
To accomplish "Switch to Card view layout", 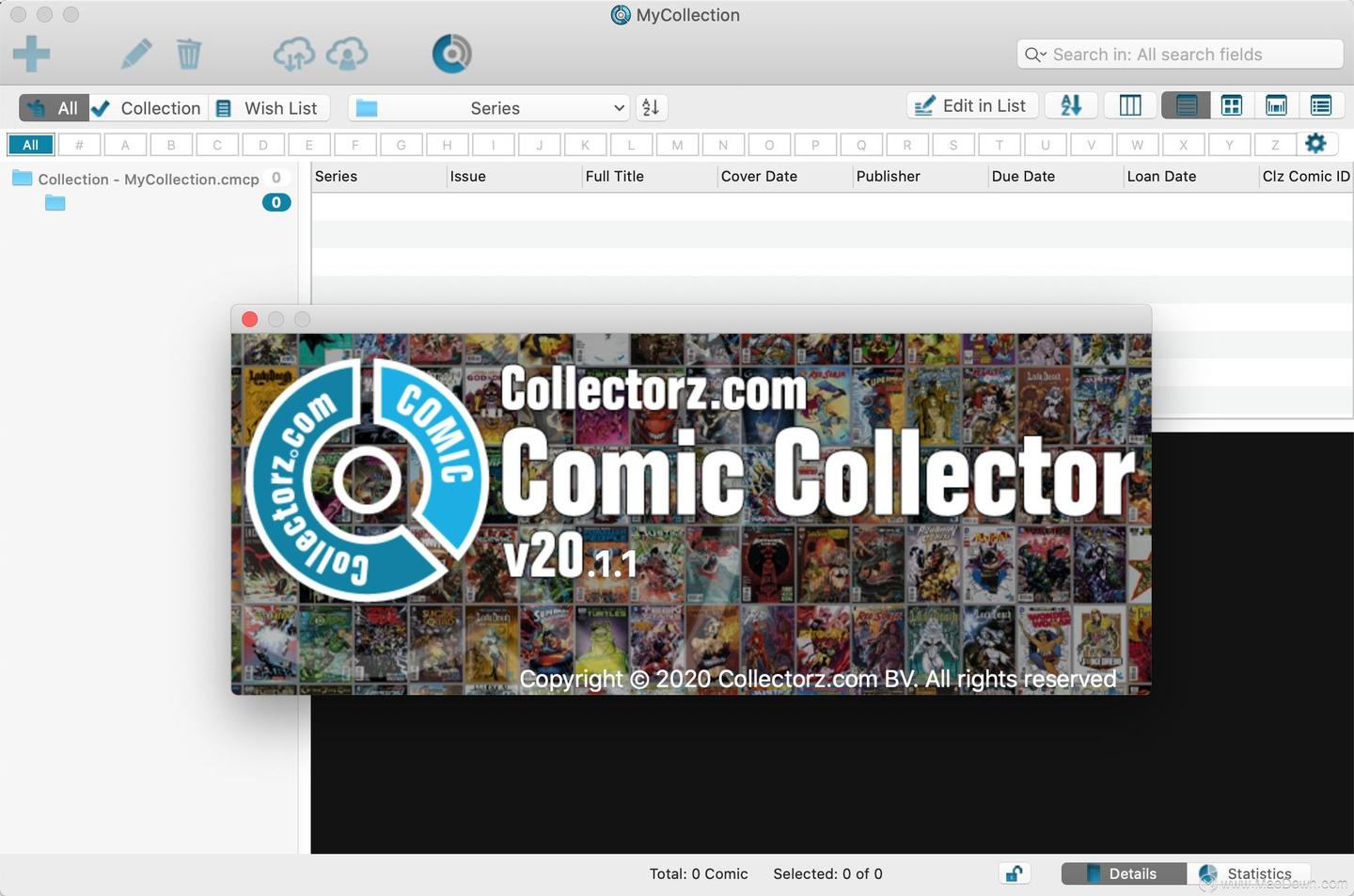I will tap(1276, 105).
